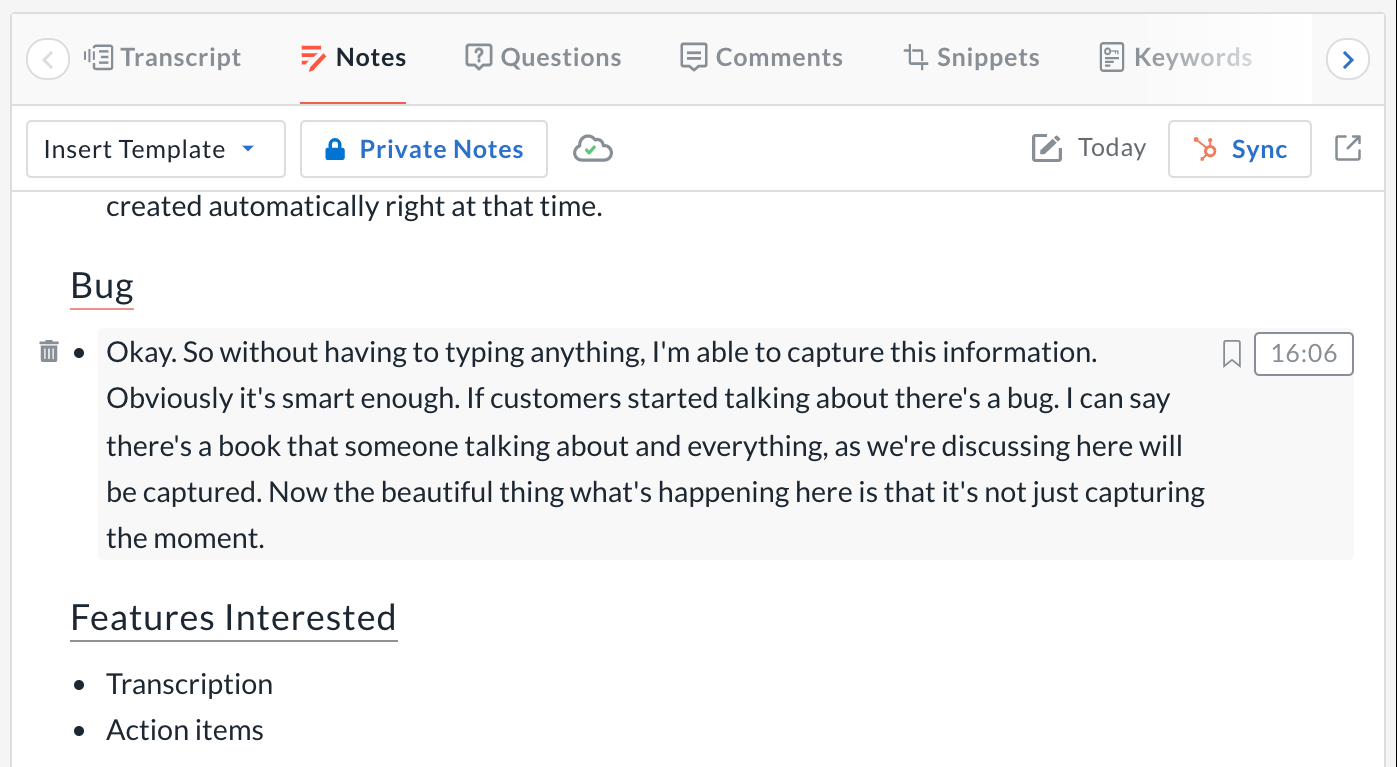Toggle Private Notes lock button

coord(424,149)
